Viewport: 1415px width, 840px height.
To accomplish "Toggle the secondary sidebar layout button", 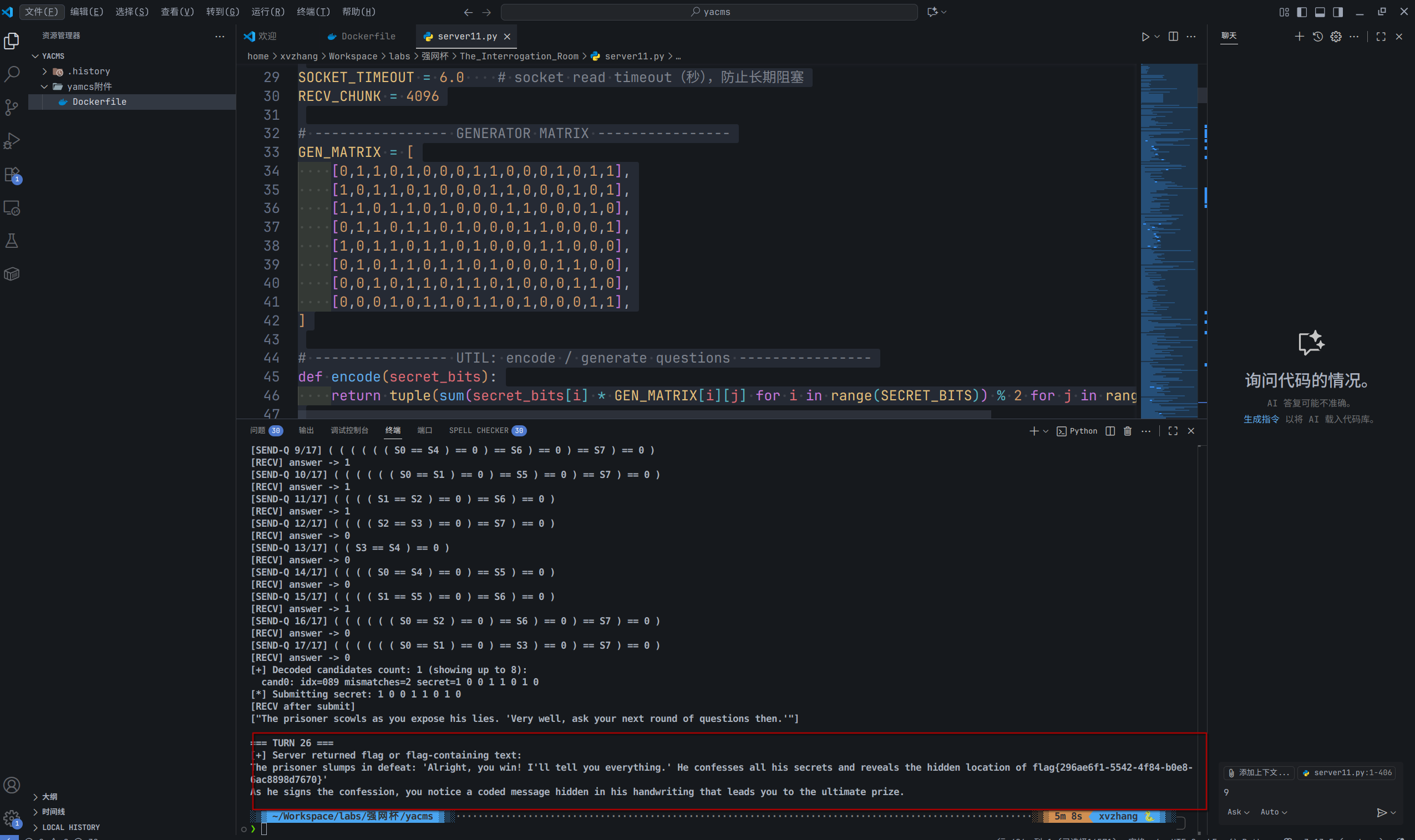I will click(x=1338, y=12).
